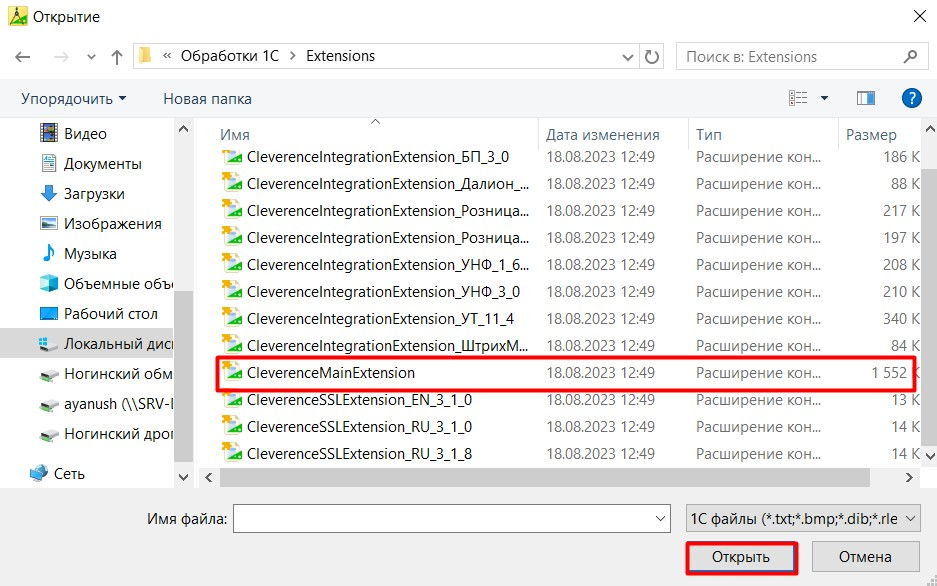The width and height of the screenshot is (937, 586).
Task: Toggle the preview pane icon
Action: tap(865, 98)
